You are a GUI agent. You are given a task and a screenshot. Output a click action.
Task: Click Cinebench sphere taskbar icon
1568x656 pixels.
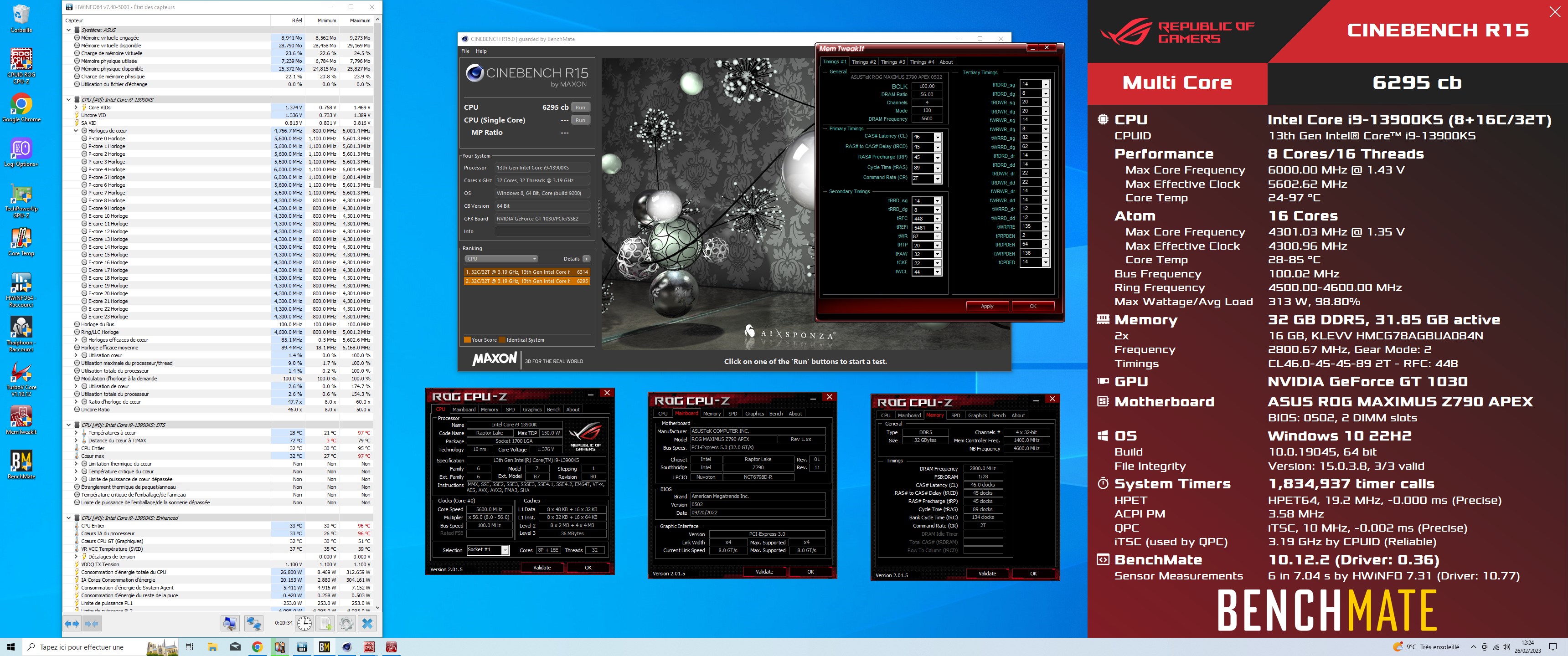347,647
